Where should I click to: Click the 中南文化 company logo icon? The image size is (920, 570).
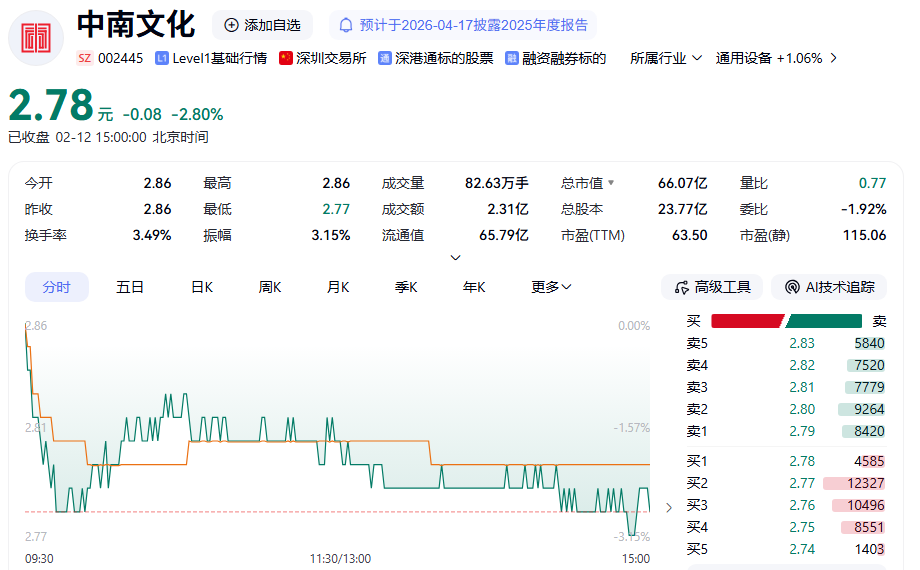pos(36,38)
